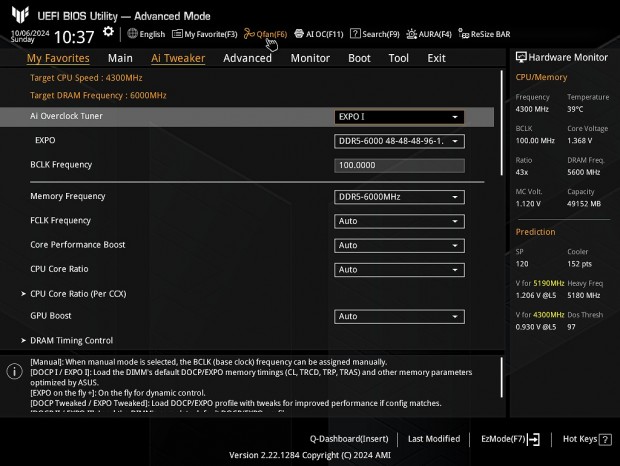Click the 43x Ratio value
Viewport: 620px width, 466px height.
[x=522, y=172]
